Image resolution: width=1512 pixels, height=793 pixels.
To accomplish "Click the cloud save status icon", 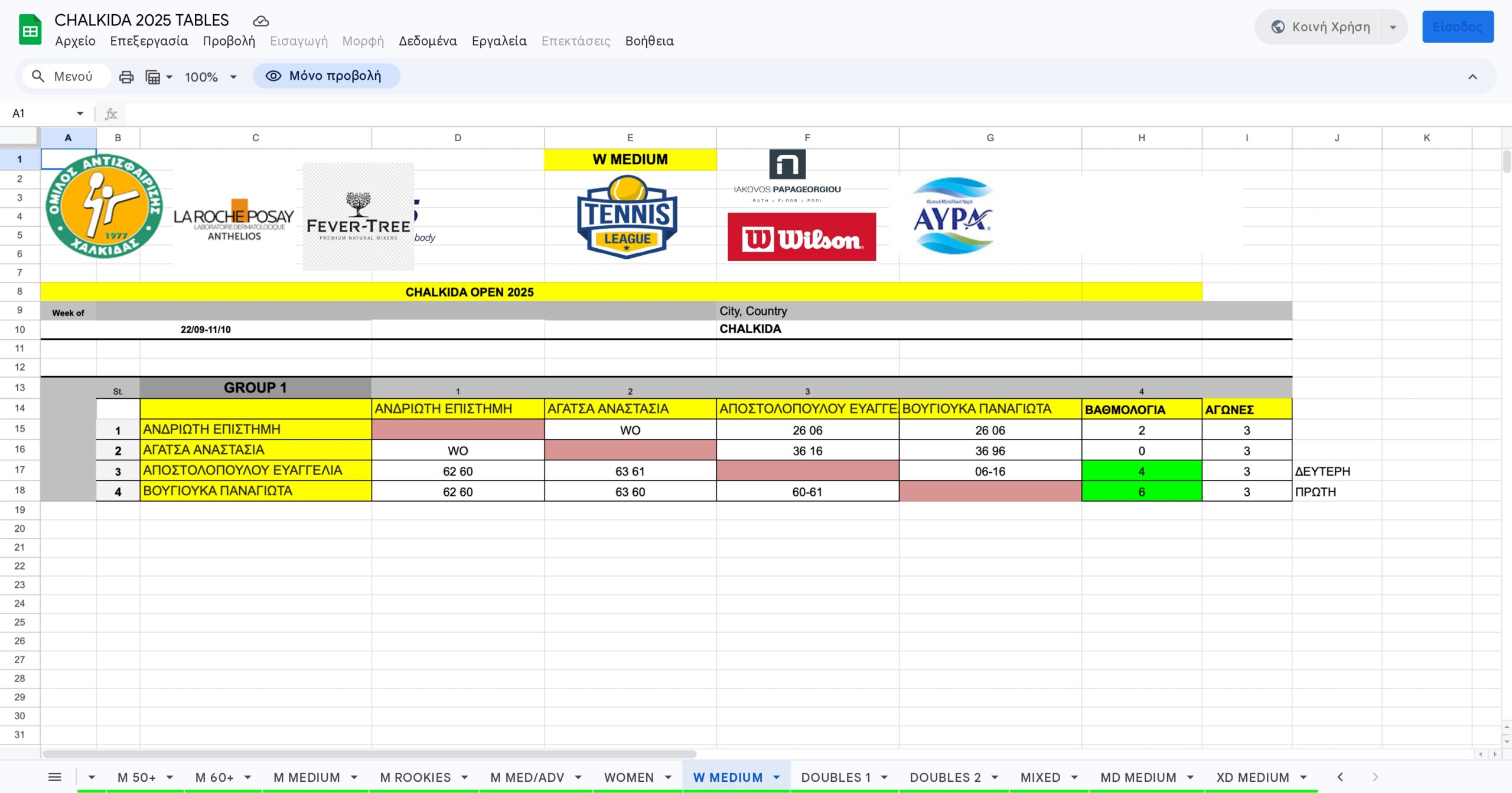I will point(260,21).
